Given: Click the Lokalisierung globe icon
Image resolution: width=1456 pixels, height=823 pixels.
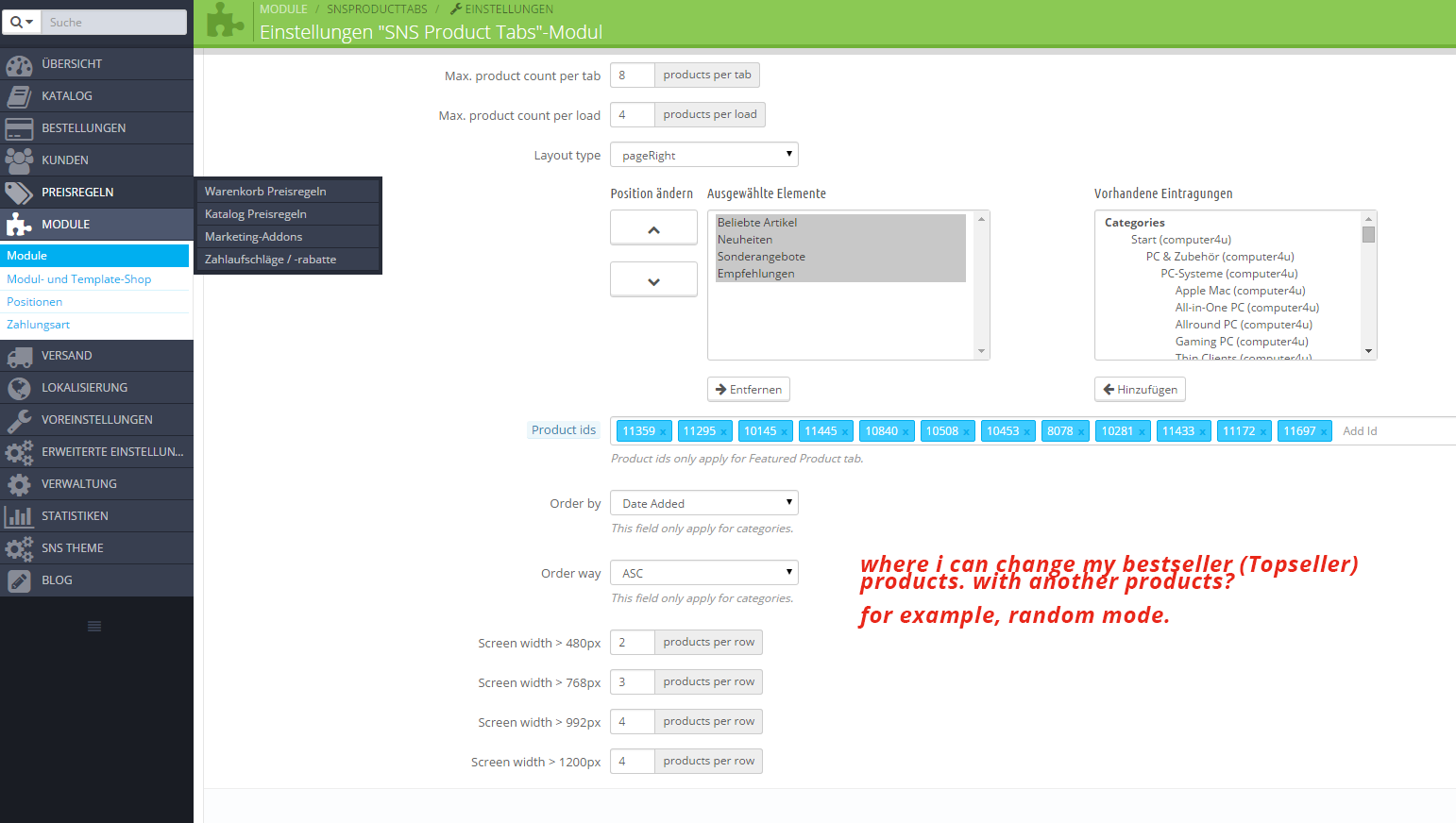Looking at the screenshot, I should (19, 388).
